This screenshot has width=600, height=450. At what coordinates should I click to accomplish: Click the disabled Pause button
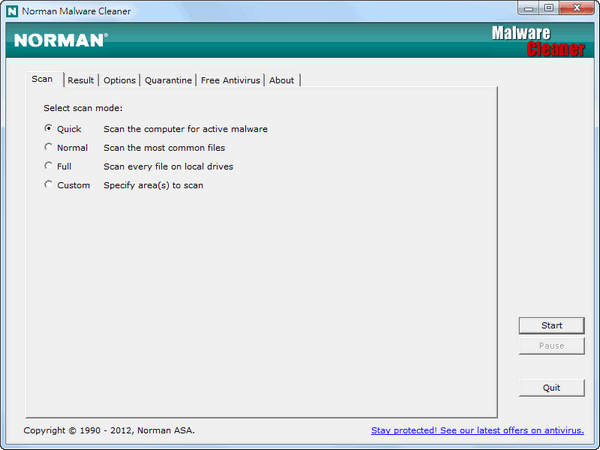tap(551, 346)
